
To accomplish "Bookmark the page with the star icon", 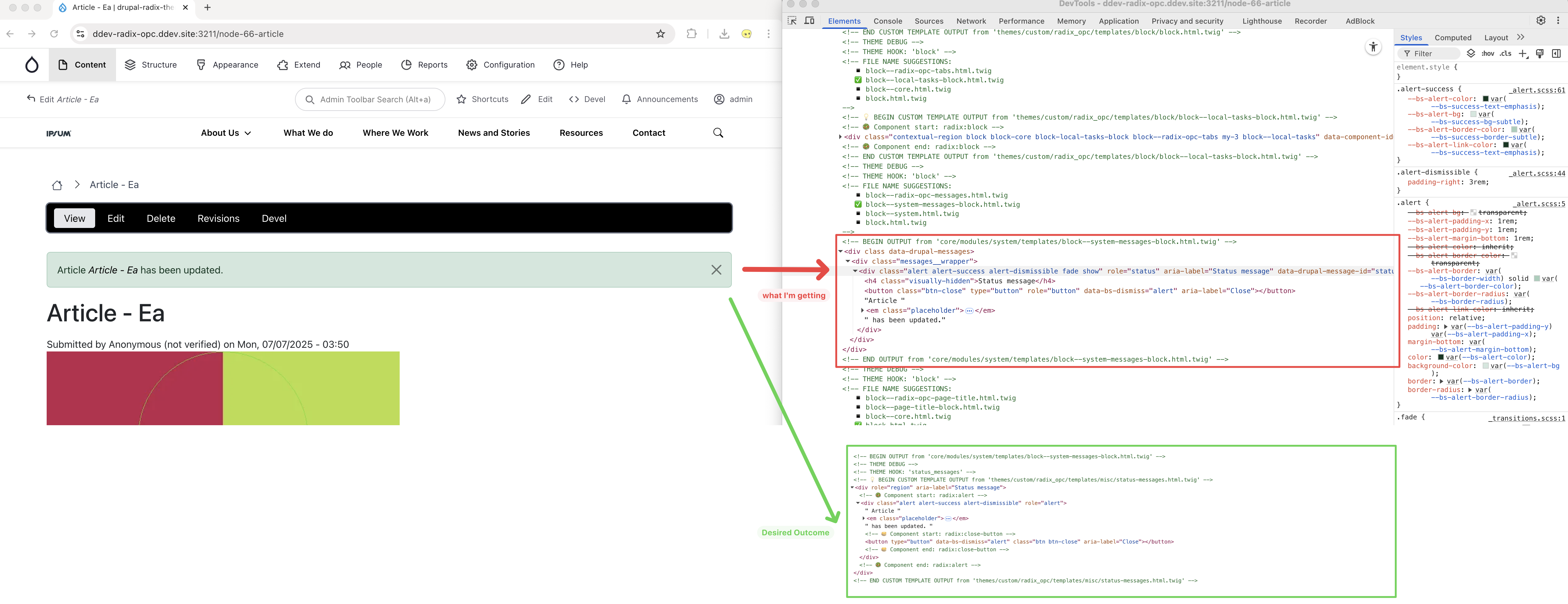I will [x=660, y=34].
